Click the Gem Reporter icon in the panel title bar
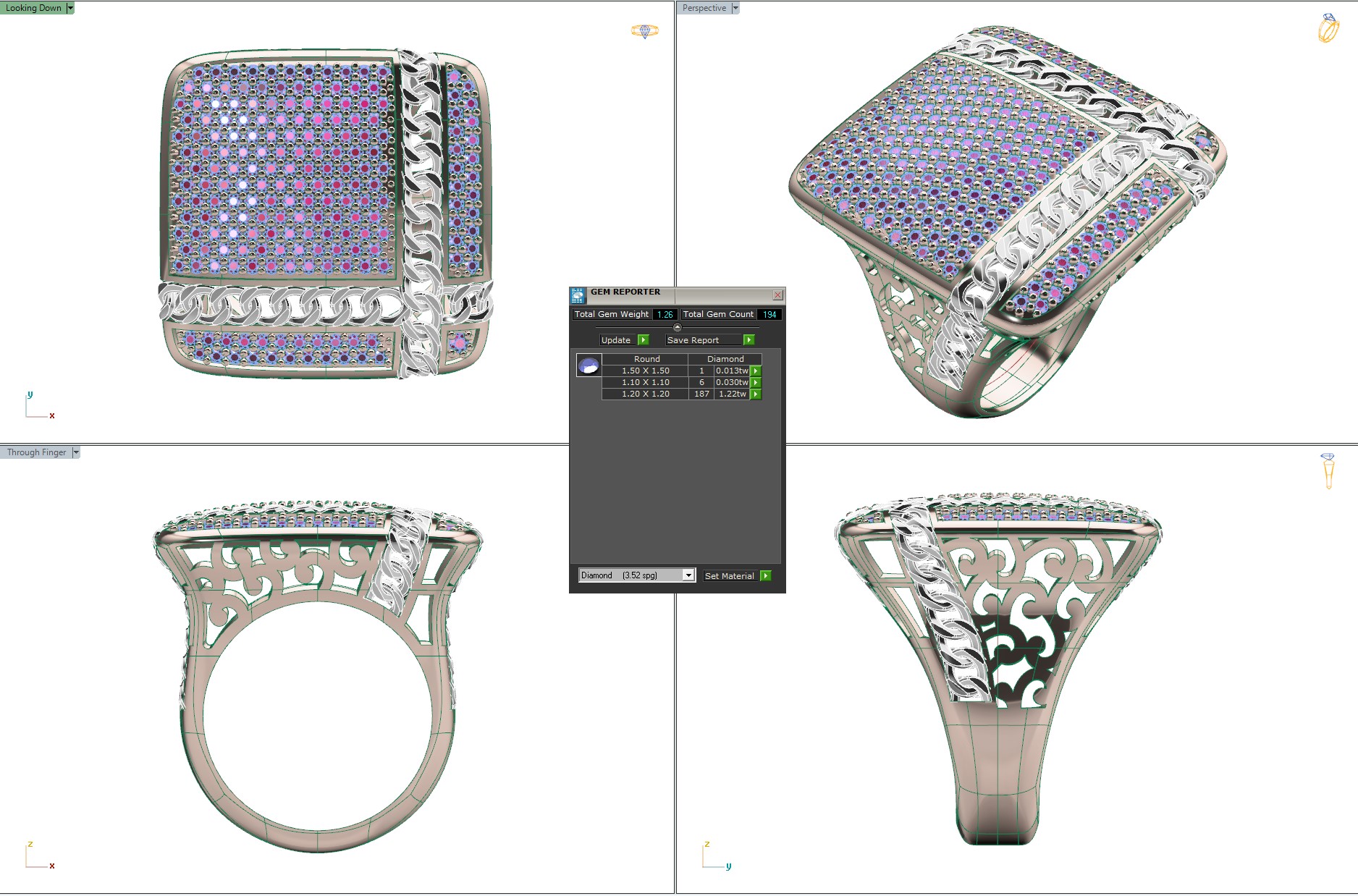 pos(578,295)
